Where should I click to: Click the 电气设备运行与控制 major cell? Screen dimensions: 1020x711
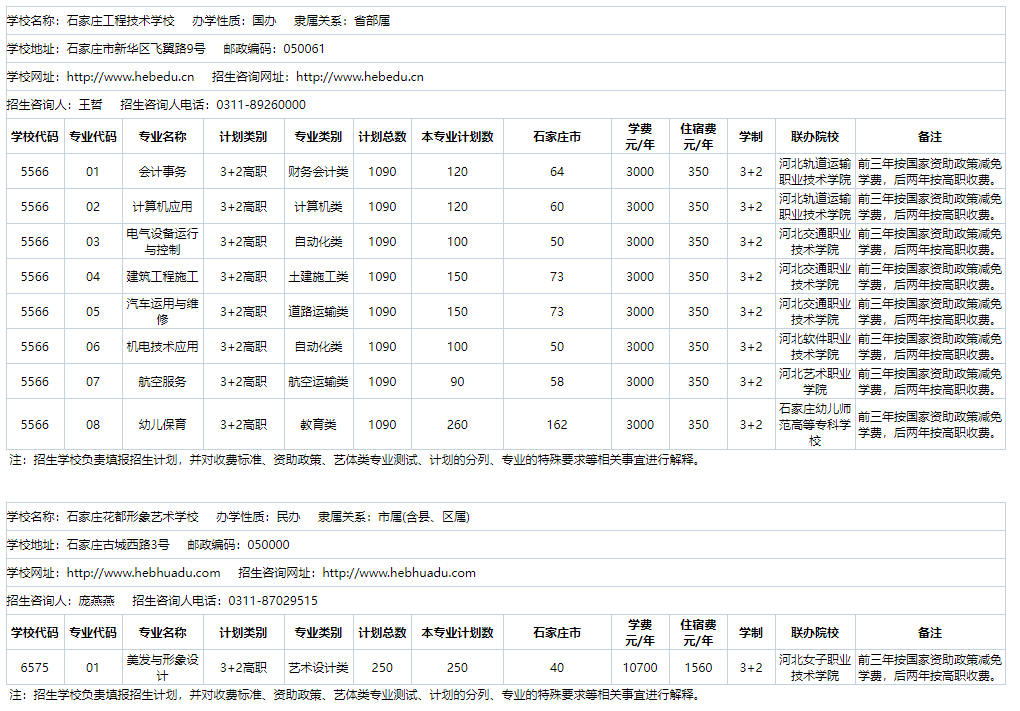[x=162, y=242]
